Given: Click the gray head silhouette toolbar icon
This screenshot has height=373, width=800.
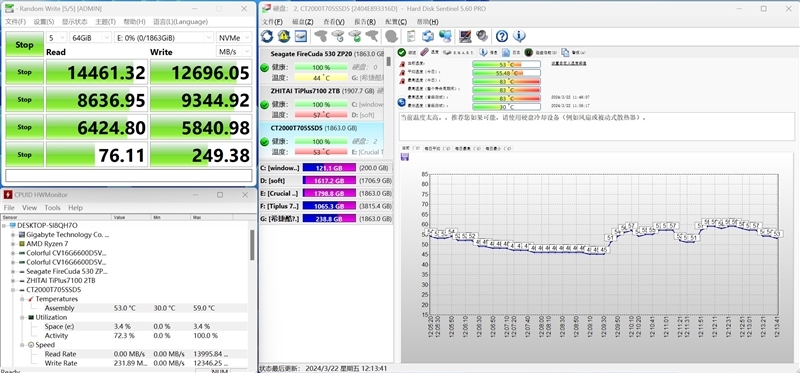Looking at the screenshot, I should [x=392, y=36].
